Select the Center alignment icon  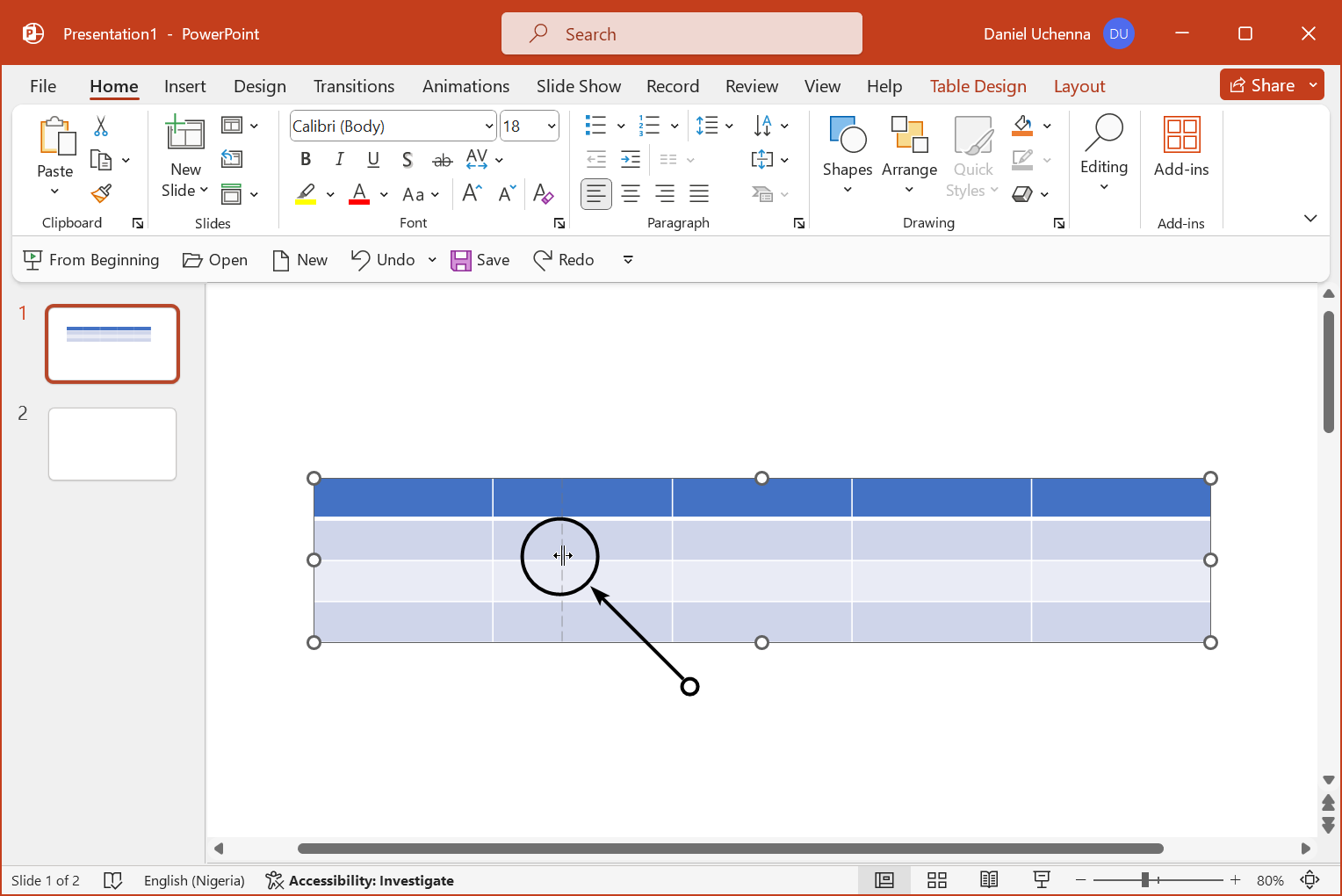click(631, 193)
